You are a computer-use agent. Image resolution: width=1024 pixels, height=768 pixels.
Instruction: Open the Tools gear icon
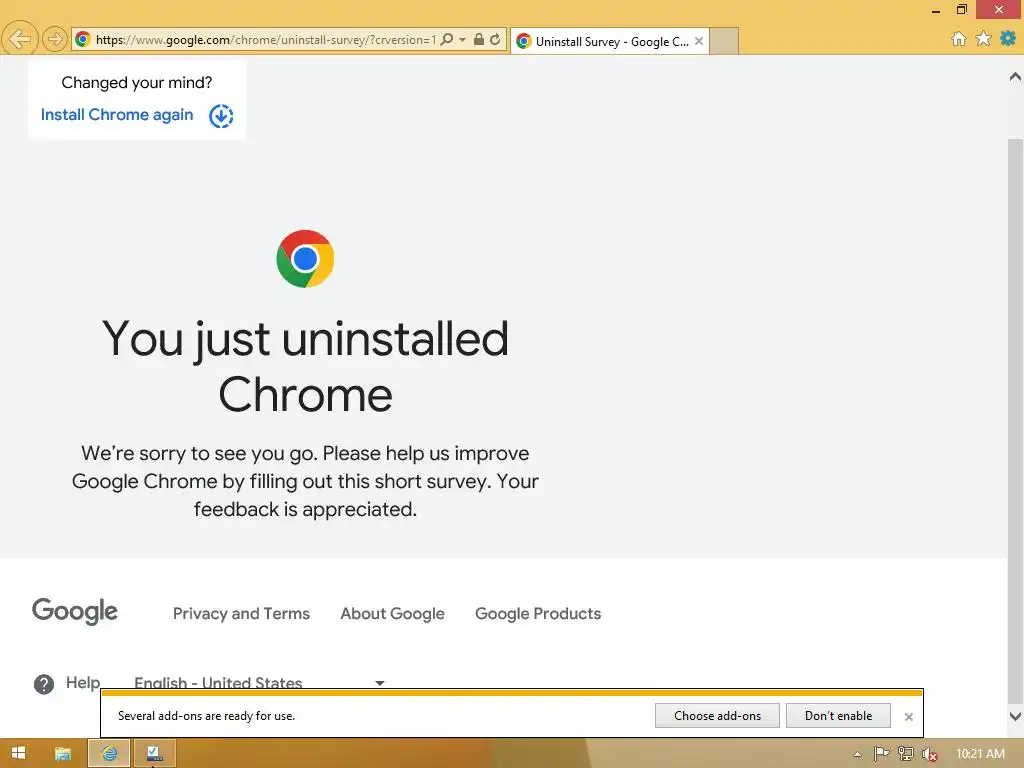(1008, 39)
